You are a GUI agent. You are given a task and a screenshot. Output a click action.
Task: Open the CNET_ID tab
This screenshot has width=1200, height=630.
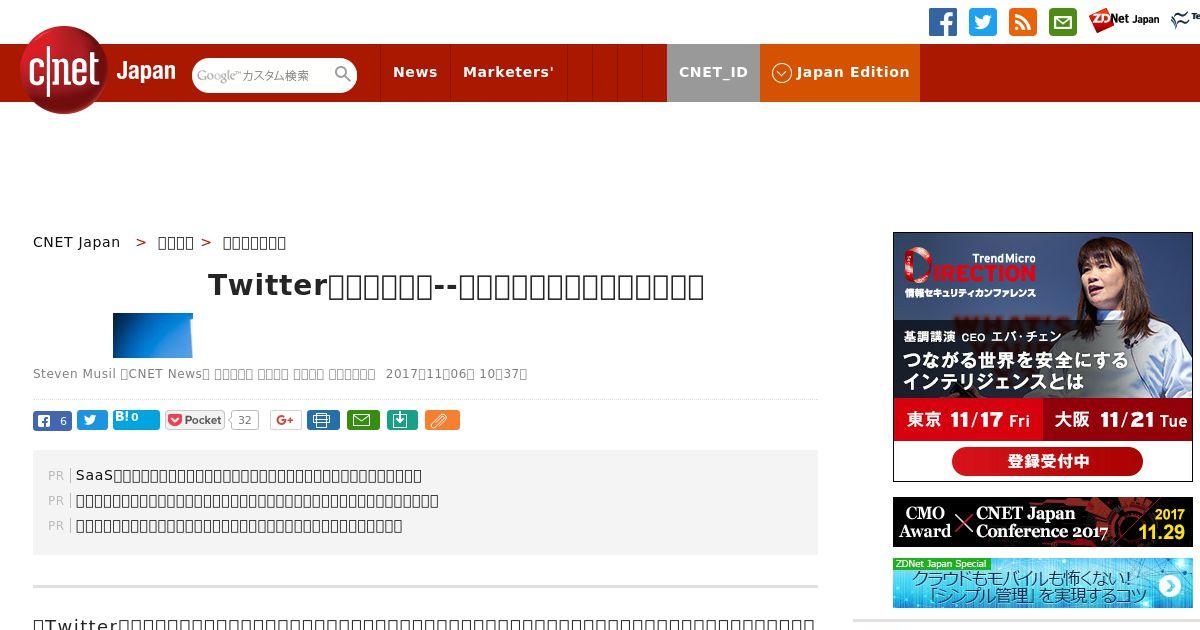pyautogui.click(x=713, y=72)
